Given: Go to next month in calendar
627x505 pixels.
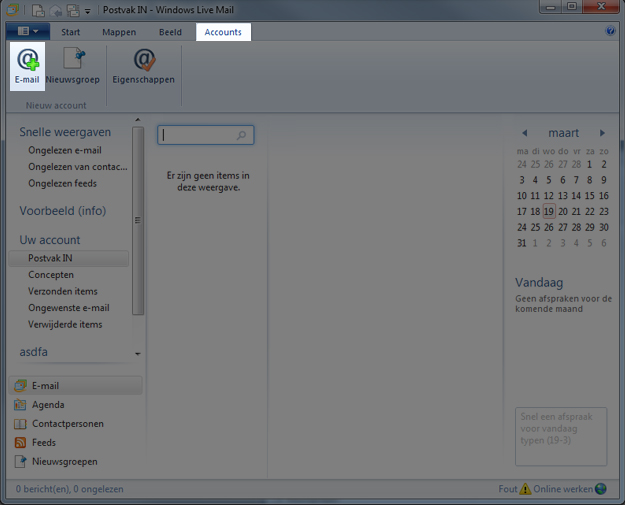Looking at the screenshot, I should [x=602, y=133].
